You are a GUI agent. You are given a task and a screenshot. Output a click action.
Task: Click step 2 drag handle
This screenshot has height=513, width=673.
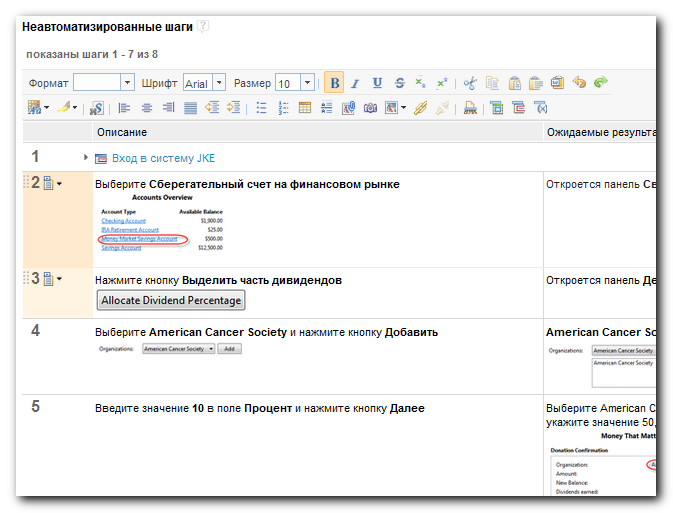click(x=26, y=182)
